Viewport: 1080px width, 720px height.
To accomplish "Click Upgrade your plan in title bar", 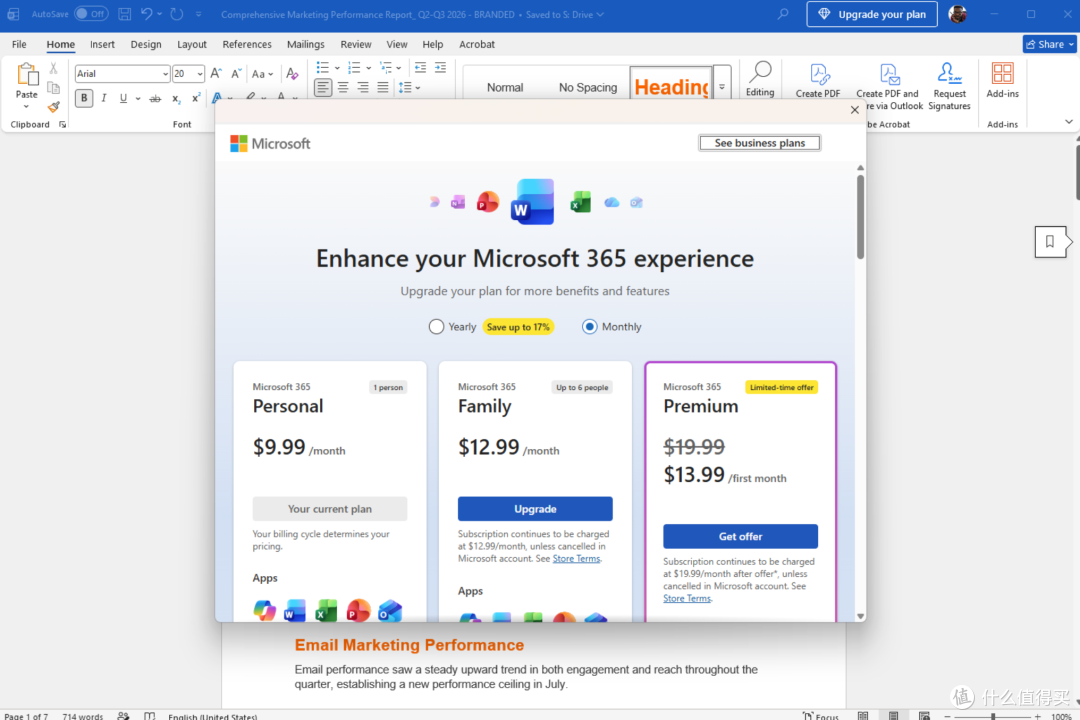I will (871, 14).
